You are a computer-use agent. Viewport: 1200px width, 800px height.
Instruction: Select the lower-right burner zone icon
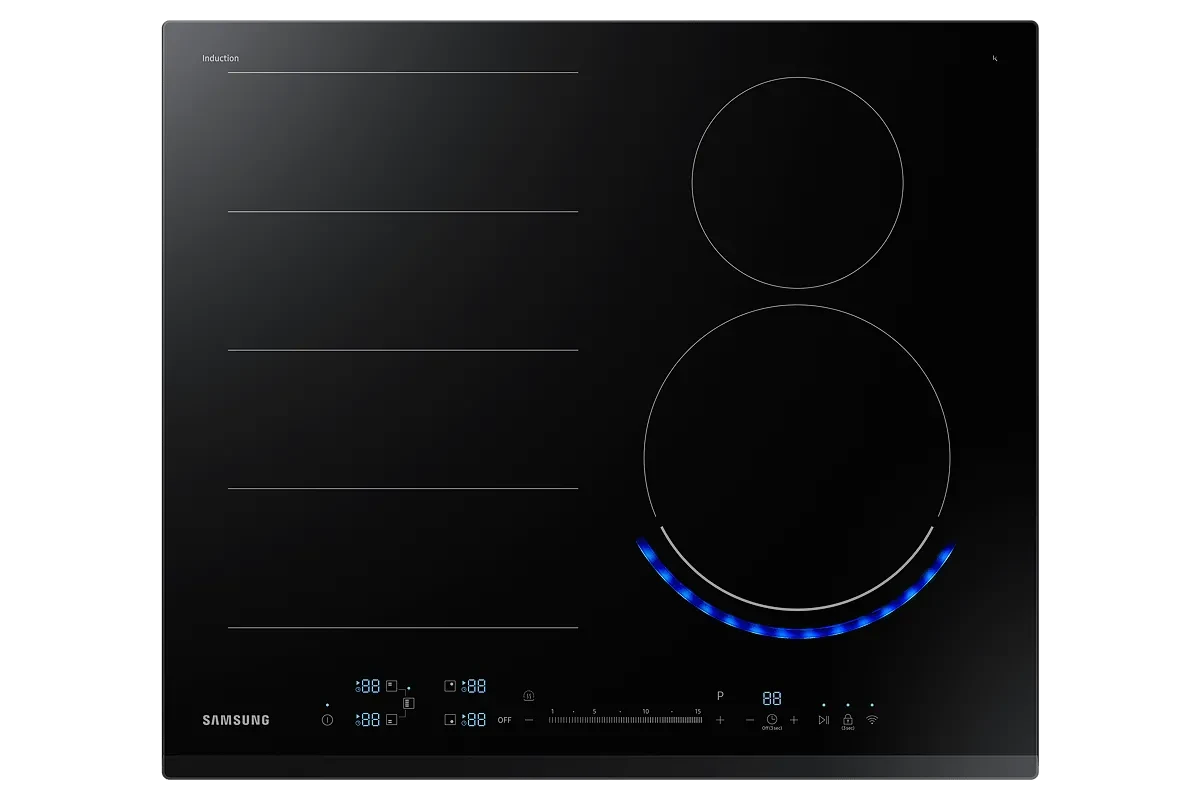[450, 719]
